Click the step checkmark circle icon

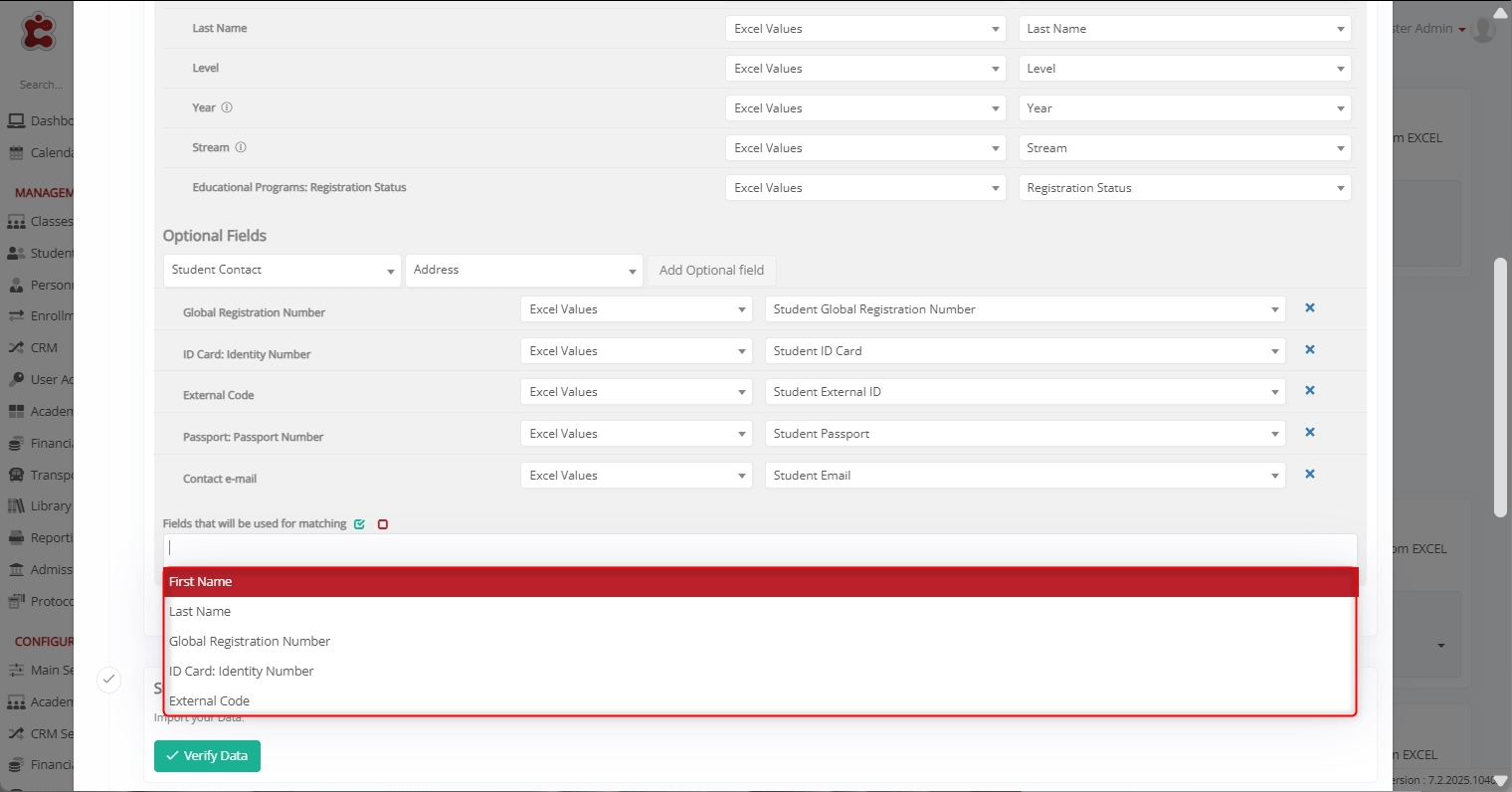point(109,680)
